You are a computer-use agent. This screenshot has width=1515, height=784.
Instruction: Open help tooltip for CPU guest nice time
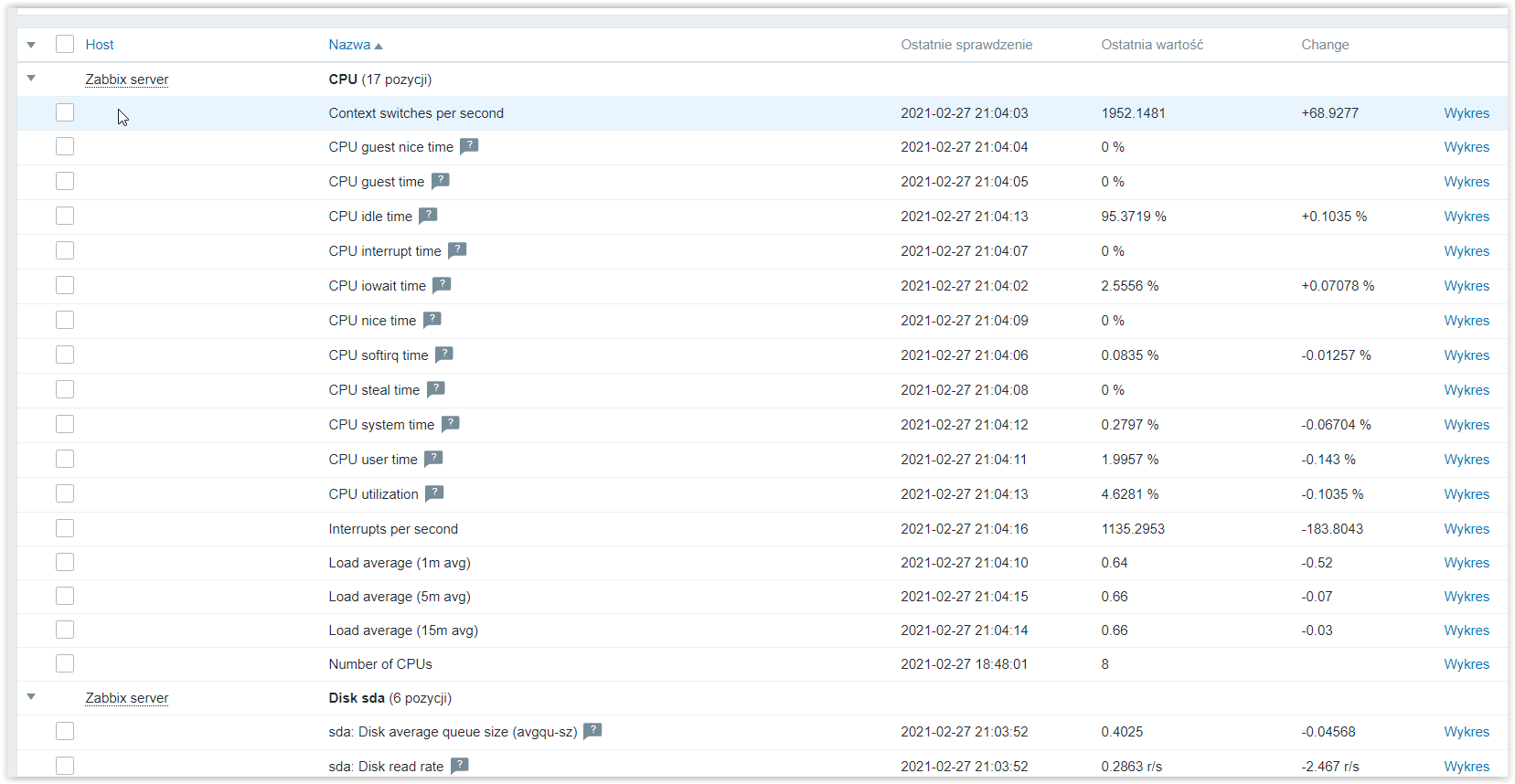(x=469, y=145)
